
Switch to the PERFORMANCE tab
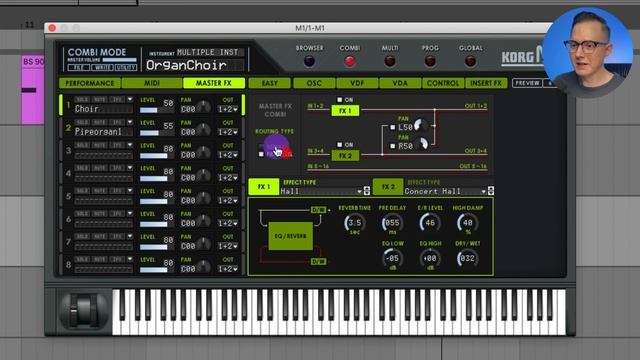tap(90, 83)
